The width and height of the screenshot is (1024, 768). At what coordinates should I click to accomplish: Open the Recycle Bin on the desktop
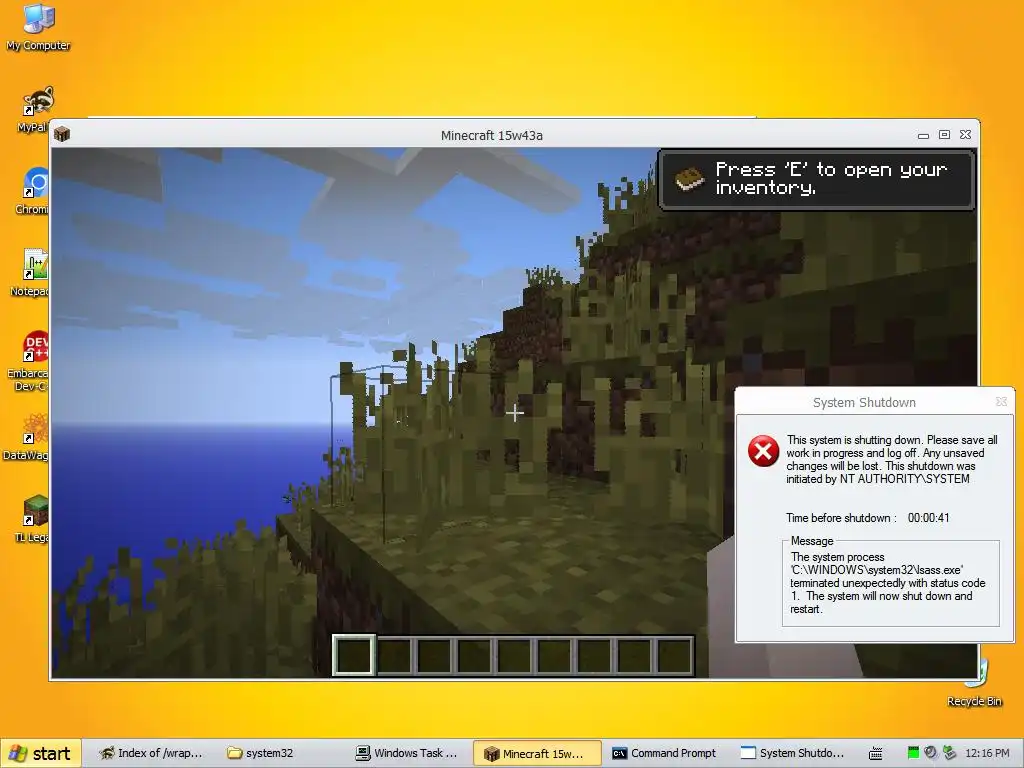tap(974, 684)
